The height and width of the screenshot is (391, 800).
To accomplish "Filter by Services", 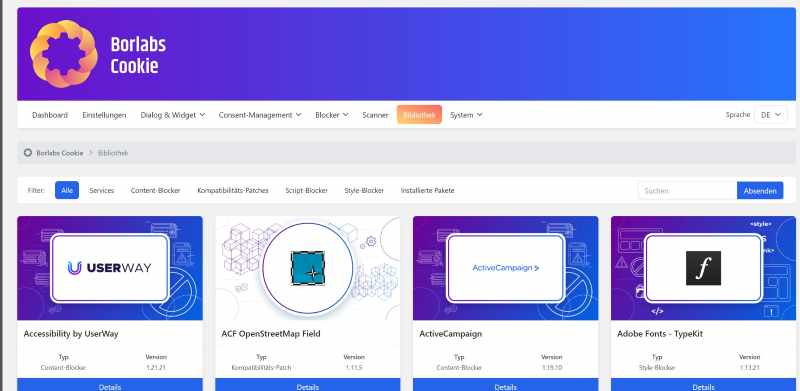I will tap(102, 190).
